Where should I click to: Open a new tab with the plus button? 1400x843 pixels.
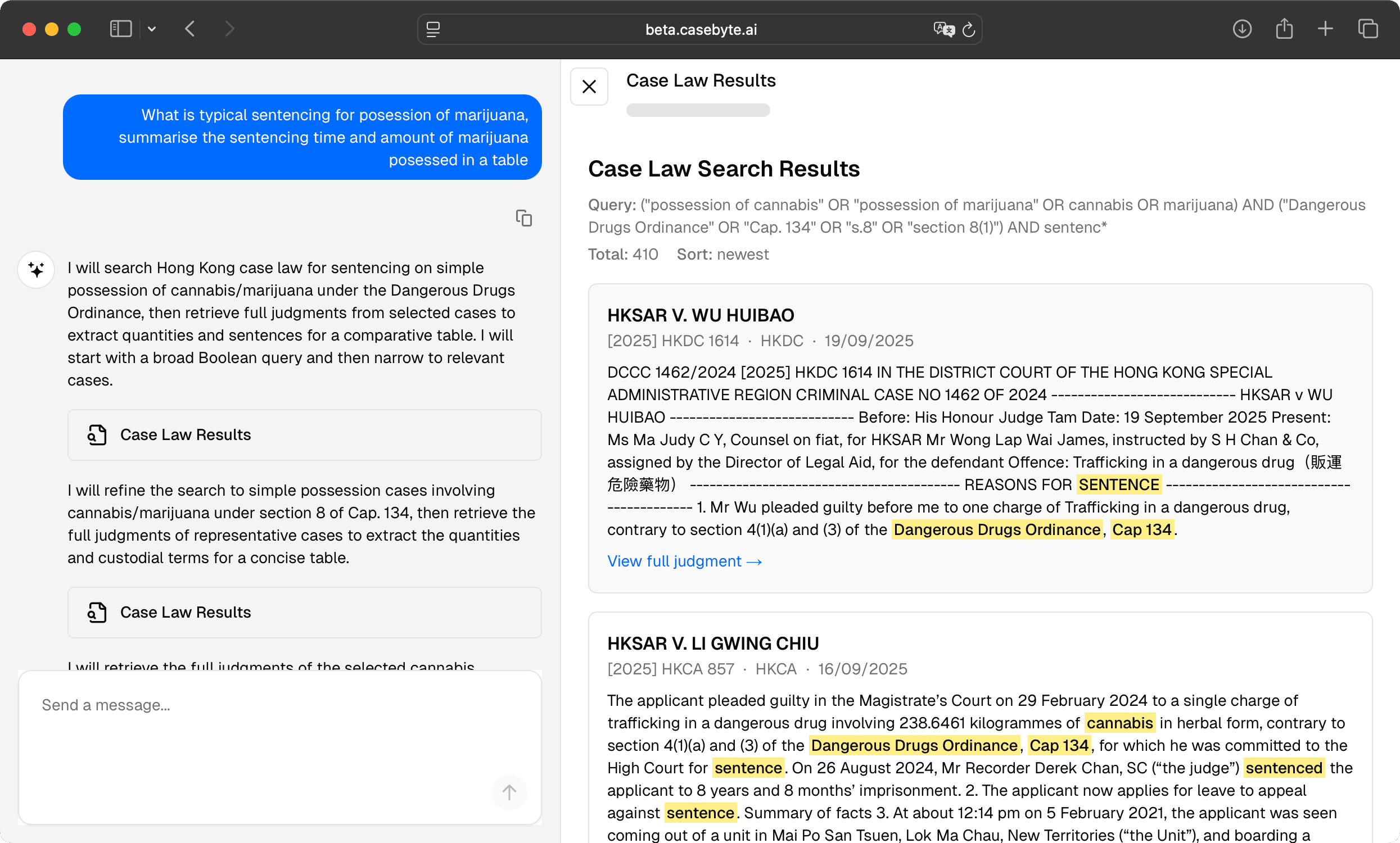(x=1325, y=28)
